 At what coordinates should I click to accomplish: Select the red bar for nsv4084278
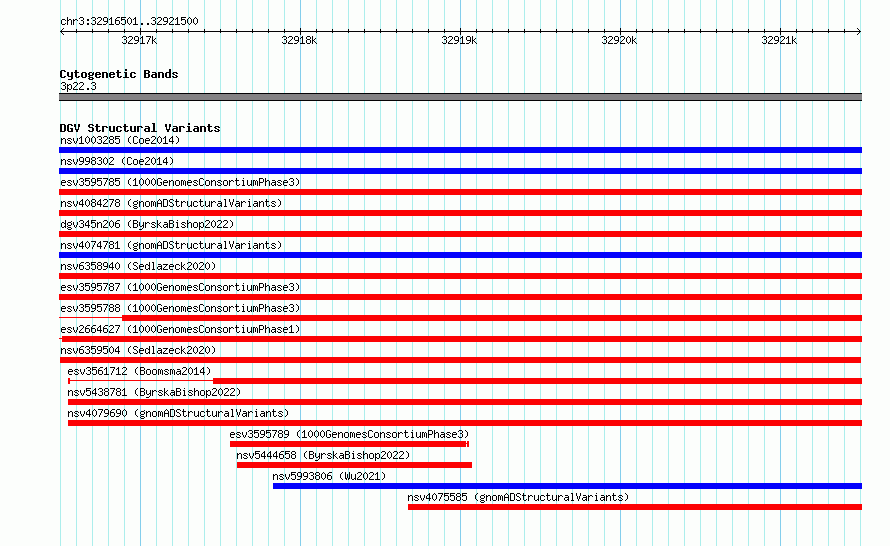tap(460, 213)
